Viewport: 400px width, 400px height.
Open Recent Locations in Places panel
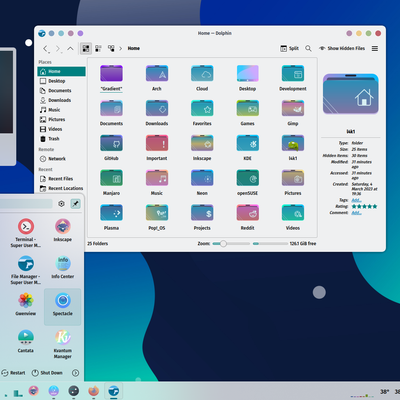point(61,188)
